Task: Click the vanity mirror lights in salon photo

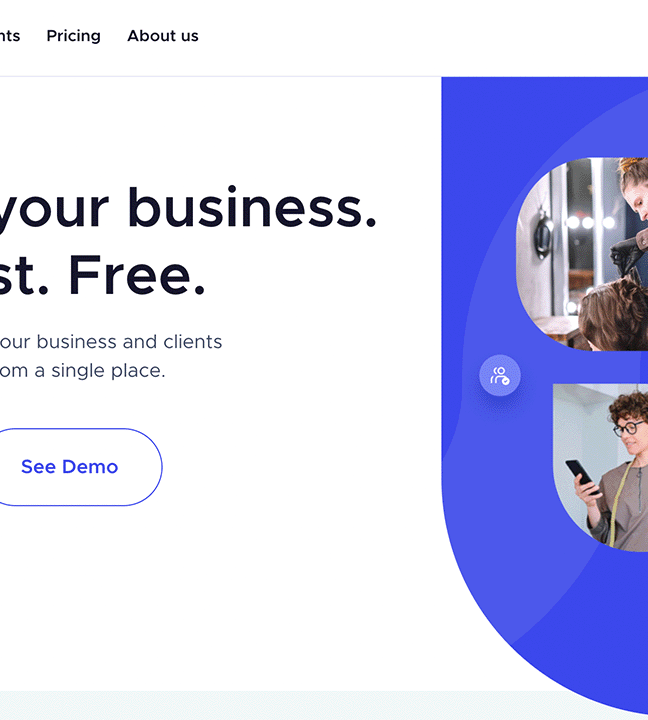Action: point(590,222)
